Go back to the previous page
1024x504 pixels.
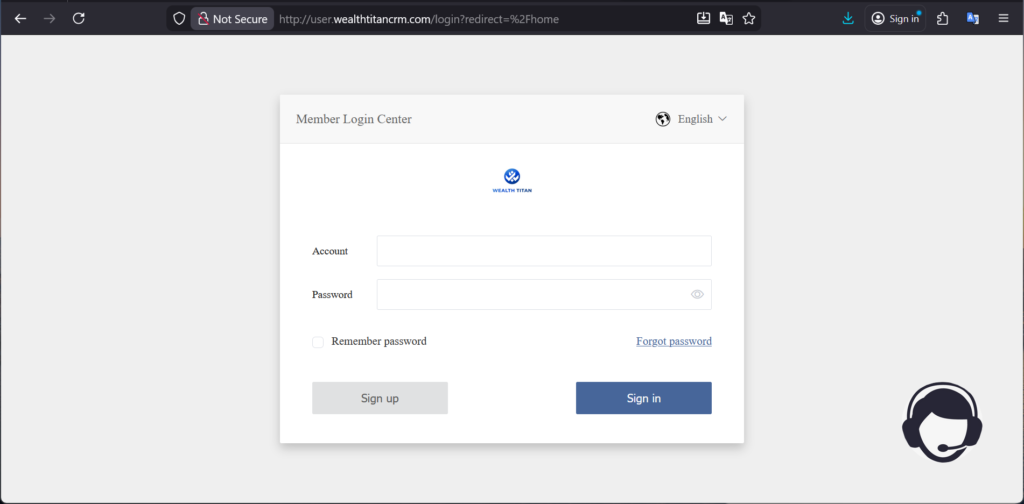[20, 18]
